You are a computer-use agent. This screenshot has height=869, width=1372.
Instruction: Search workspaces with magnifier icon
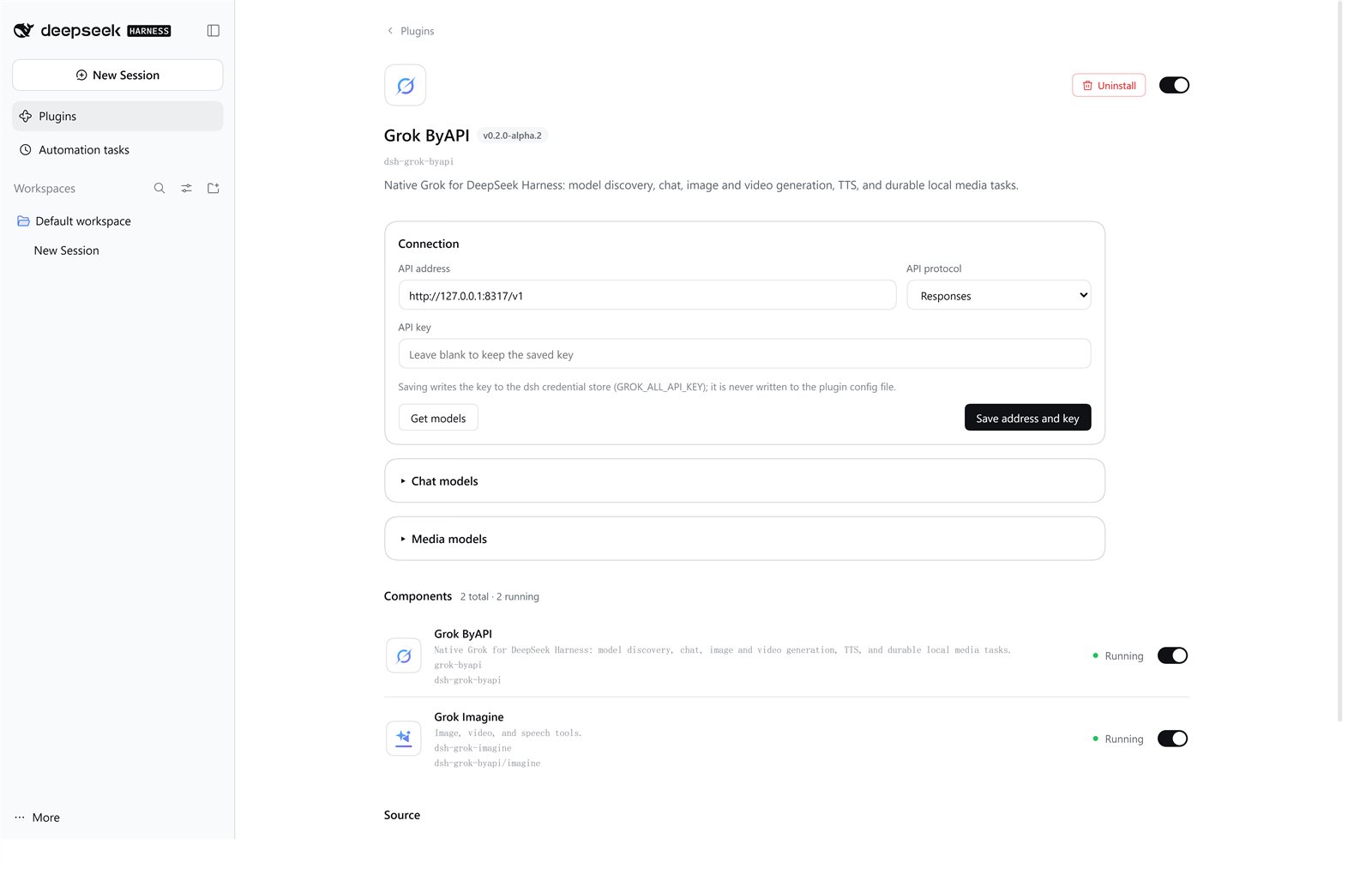tap(159, 189)
